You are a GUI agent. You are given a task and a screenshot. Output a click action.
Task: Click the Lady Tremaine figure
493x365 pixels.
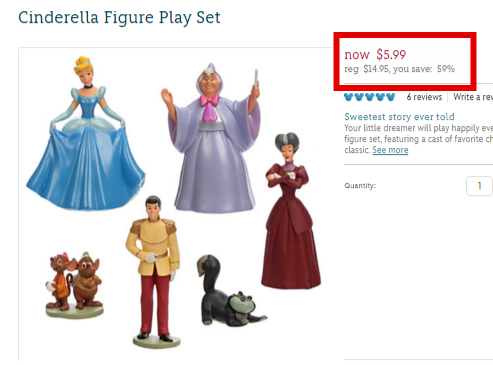(291, 211)
